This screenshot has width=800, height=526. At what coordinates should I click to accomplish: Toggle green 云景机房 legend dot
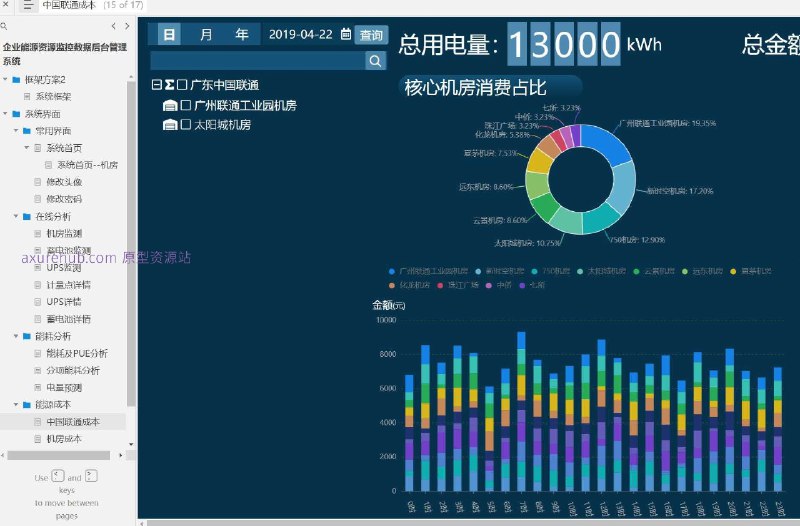click(636, 271)
